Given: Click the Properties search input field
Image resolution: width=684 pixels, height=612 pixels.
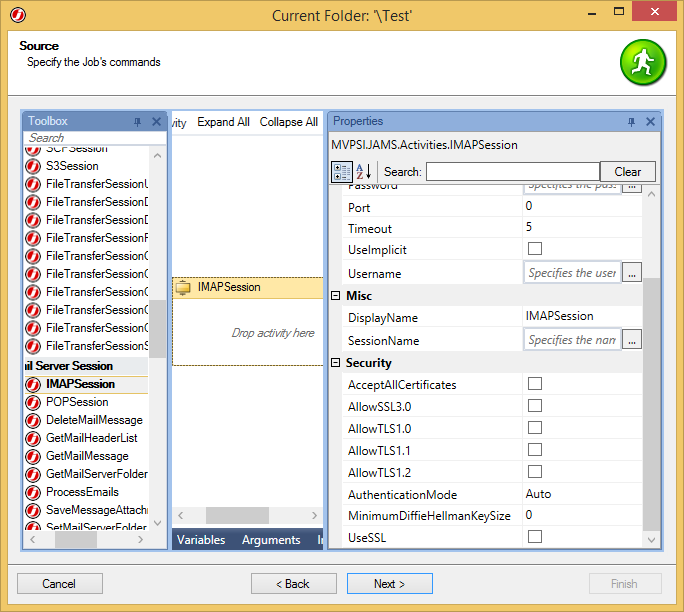Looking at the screenshot, I should 513,171.
